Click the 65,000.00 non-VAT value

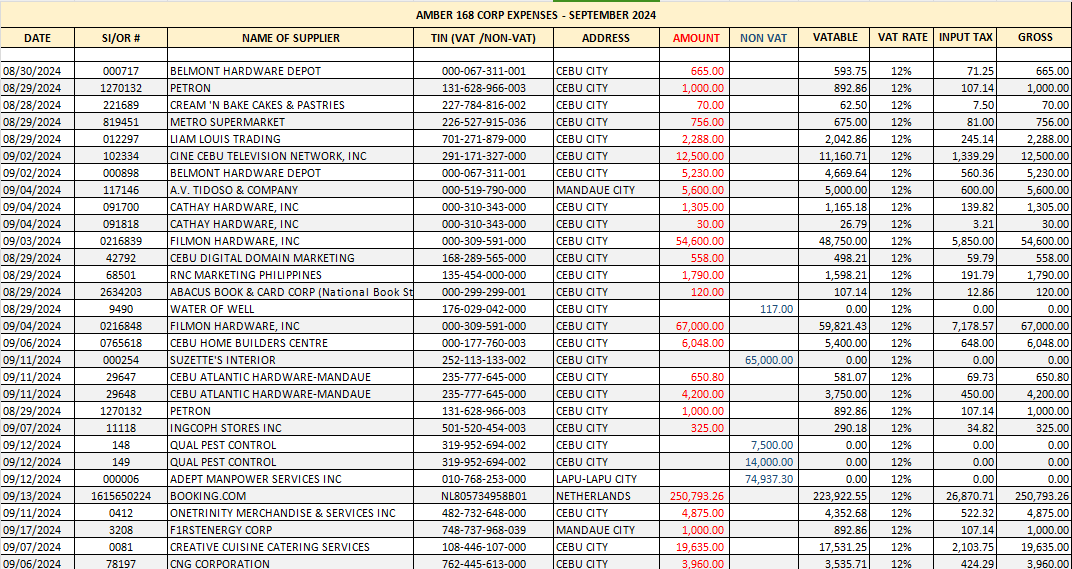(763, 360)
